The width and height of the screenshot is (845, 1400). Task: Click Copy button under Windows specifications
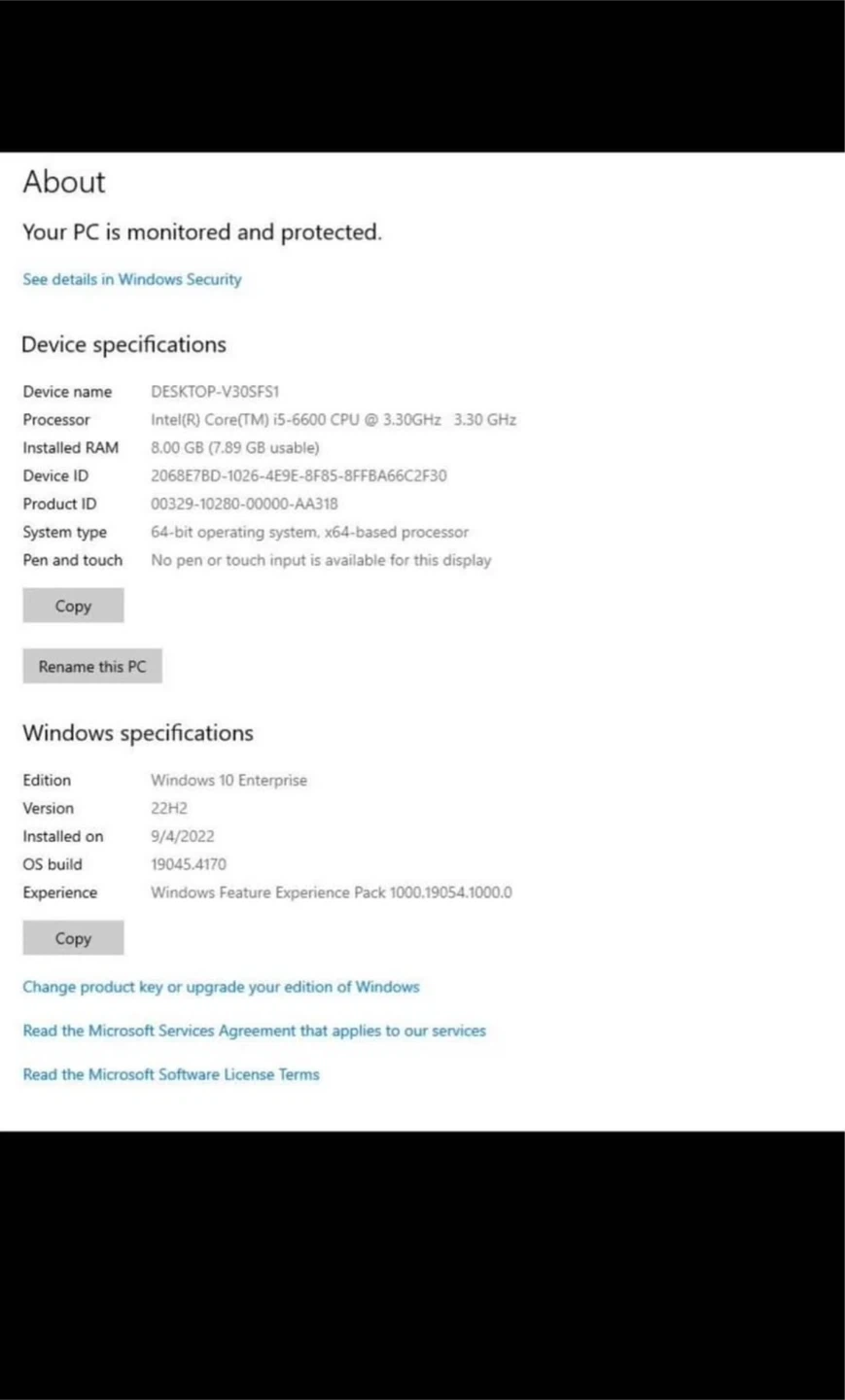73,938
